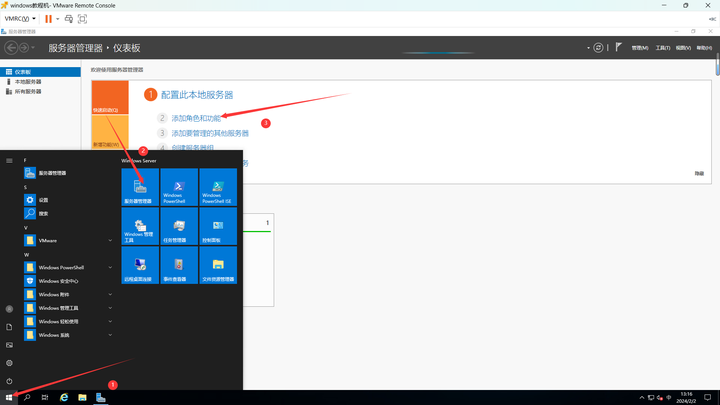Open the Server Manager notifications flag
The width and height of the screenshot is (720, 405).
tap(619, 47)
